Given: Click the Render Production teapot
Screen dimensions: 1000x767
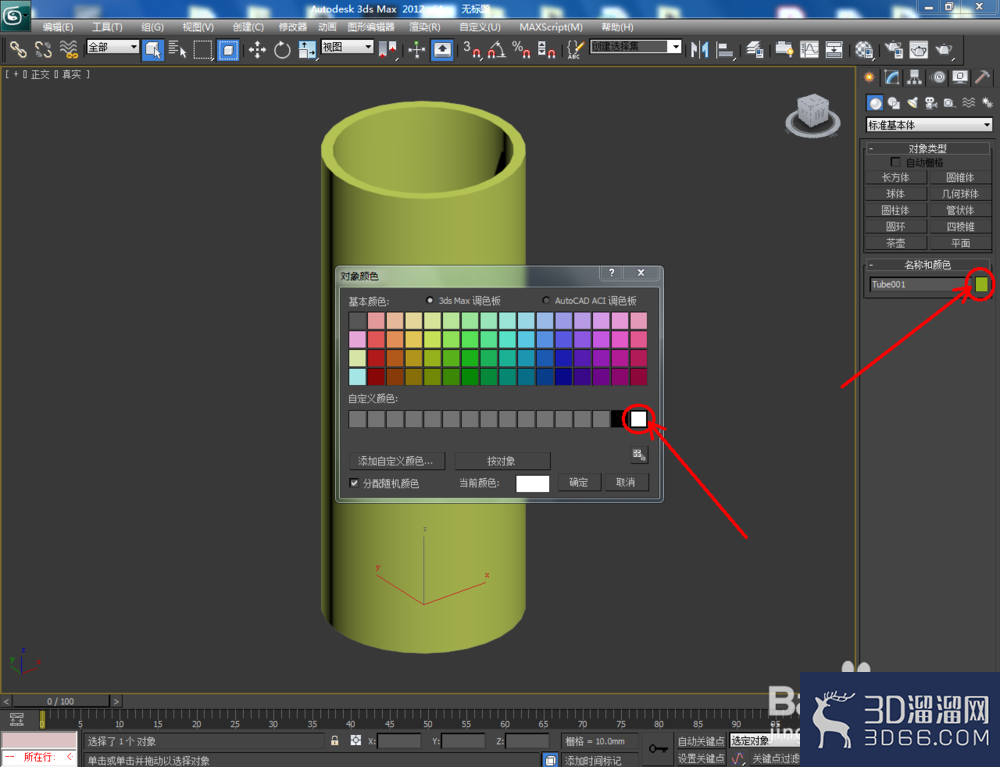Looking at the screenshot, I should tap(943, 49).
